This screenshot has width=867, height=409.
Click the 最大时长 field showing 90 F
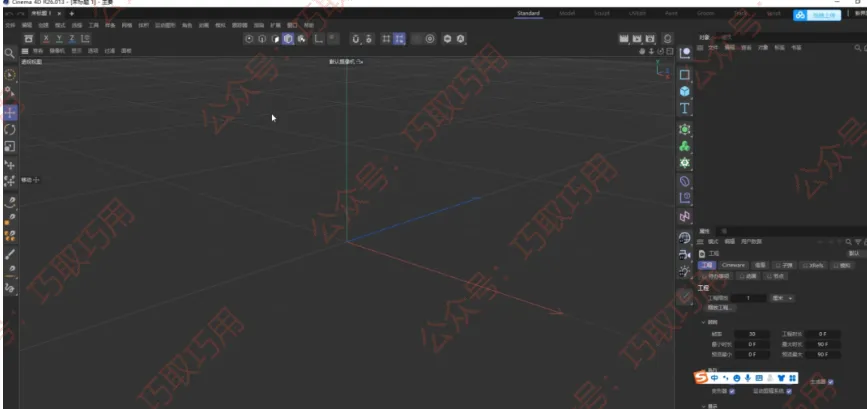[823, 344]
